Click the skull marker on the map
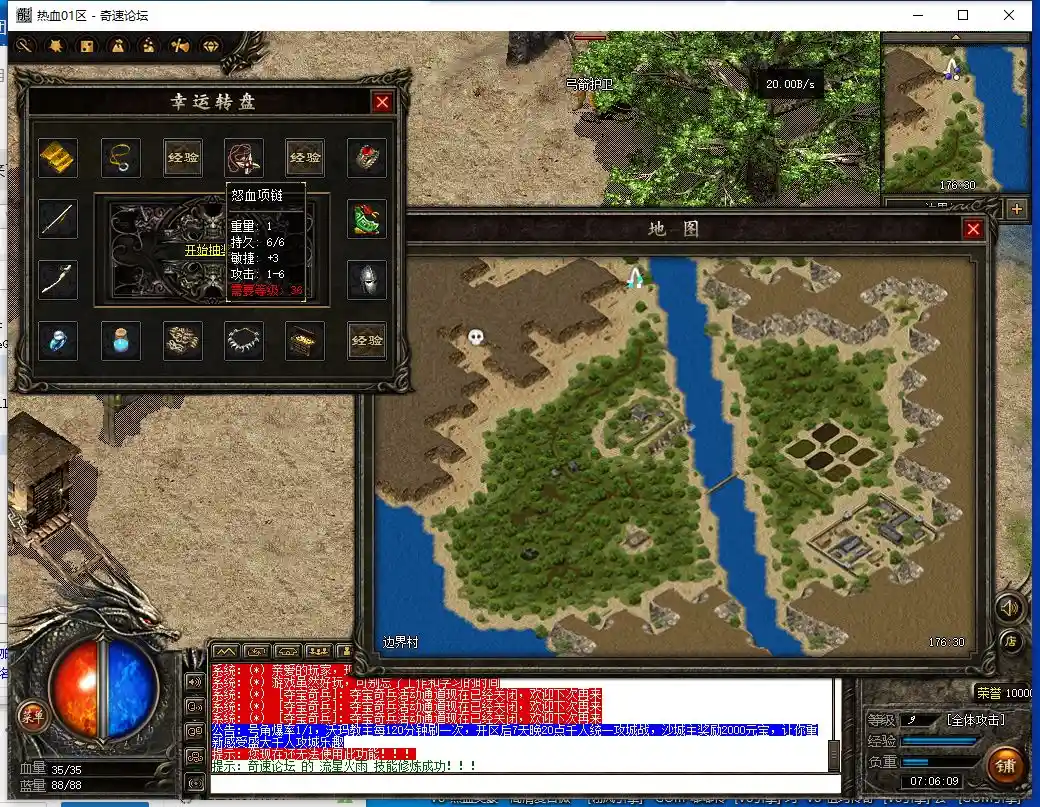This screenshot has width=1040, height=807. (476, 337)
